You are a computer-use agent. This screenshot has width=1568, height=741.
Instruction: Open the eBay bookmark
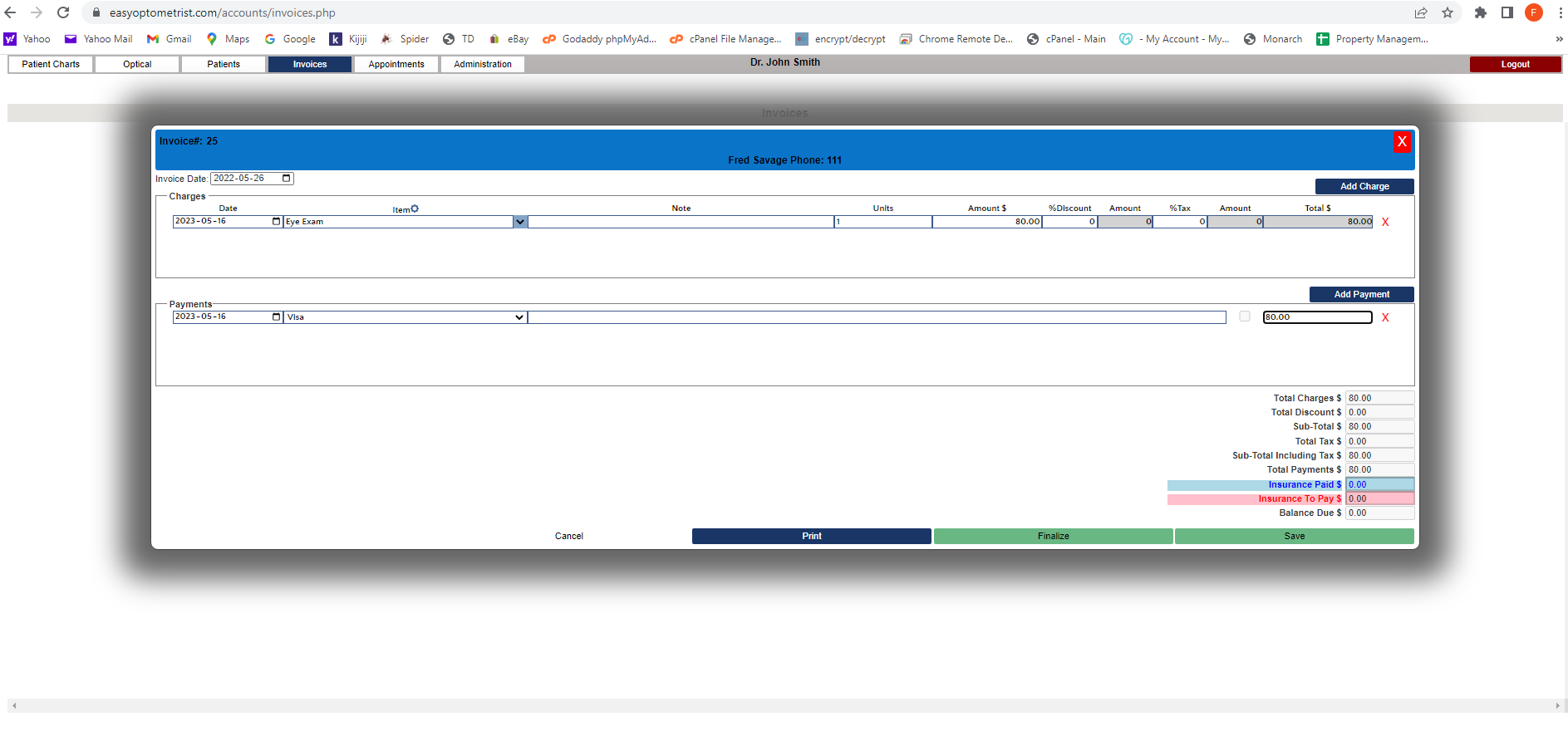[x=509, y=39]
